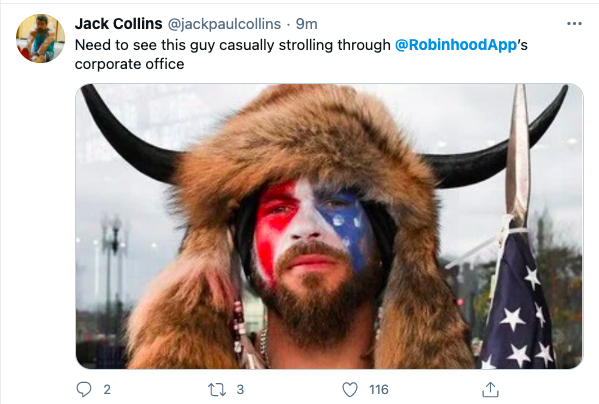Open the attached tweet photo
Viewport: 599px width, 404px height.
[329, 226]
